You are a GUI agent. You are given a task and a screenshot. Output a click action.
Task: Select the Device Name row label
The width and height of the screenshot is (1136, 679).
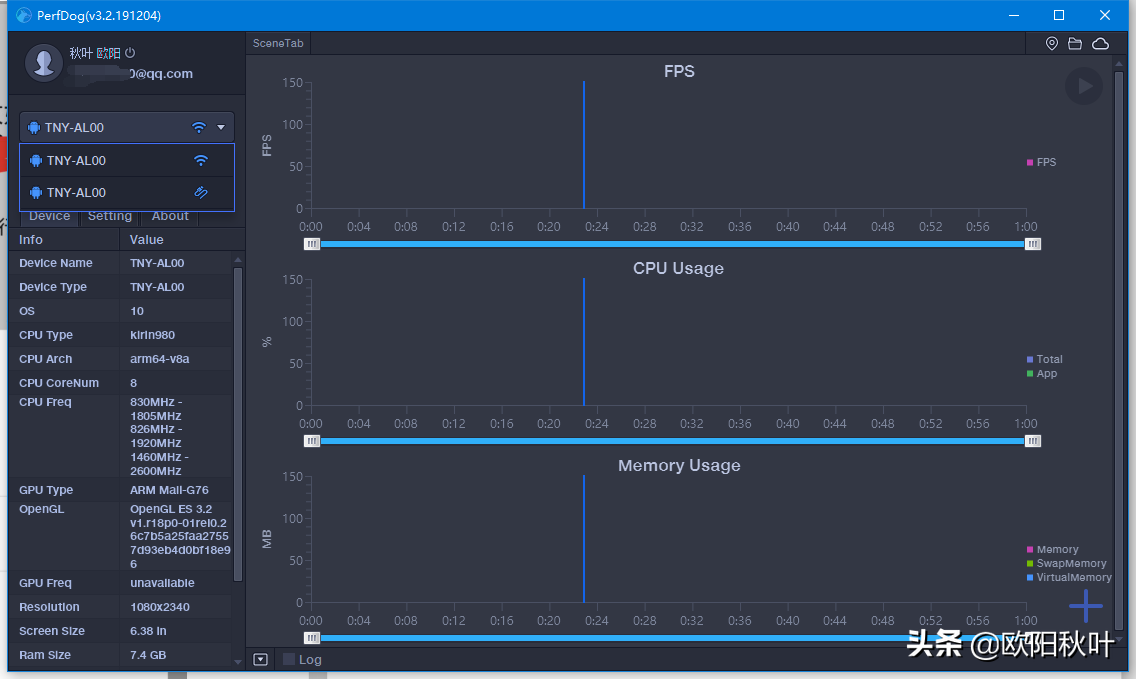click(56, 263)
